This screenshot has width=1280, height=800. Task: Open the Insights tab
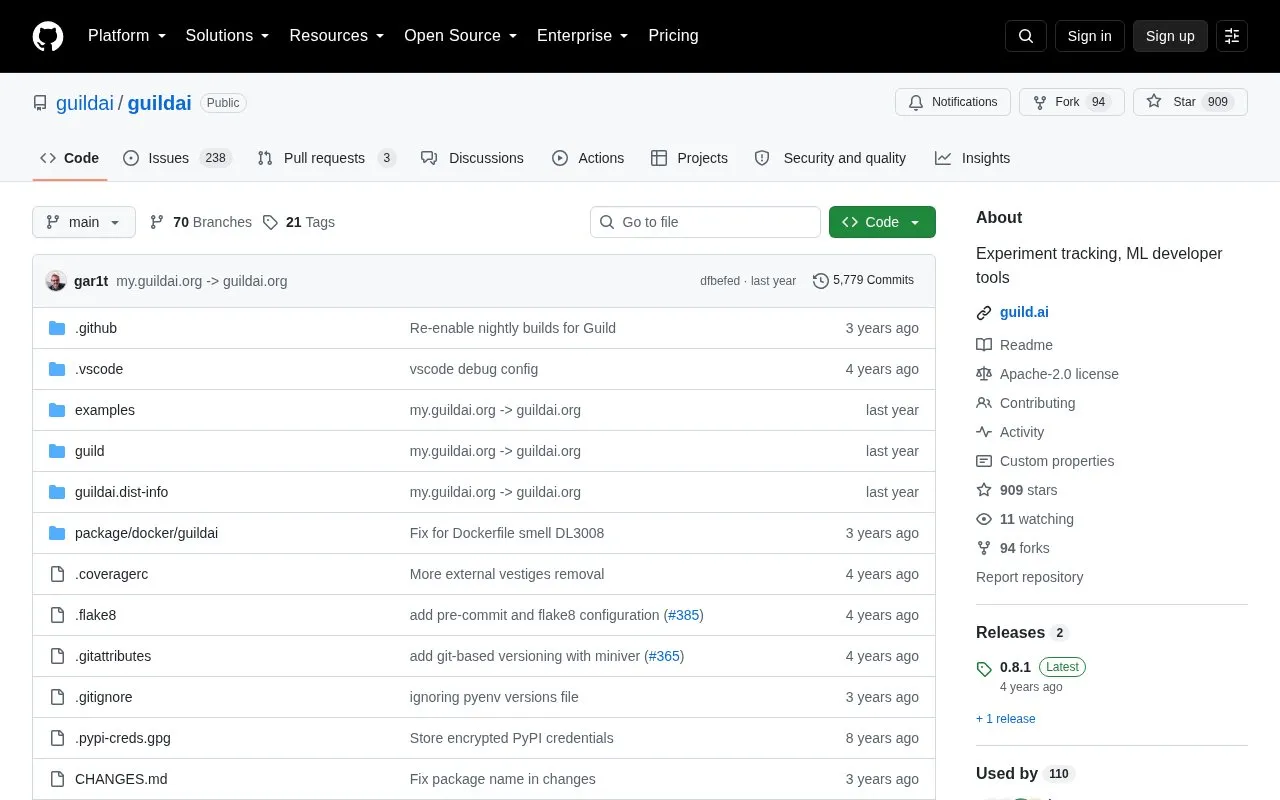coord(972,158)
